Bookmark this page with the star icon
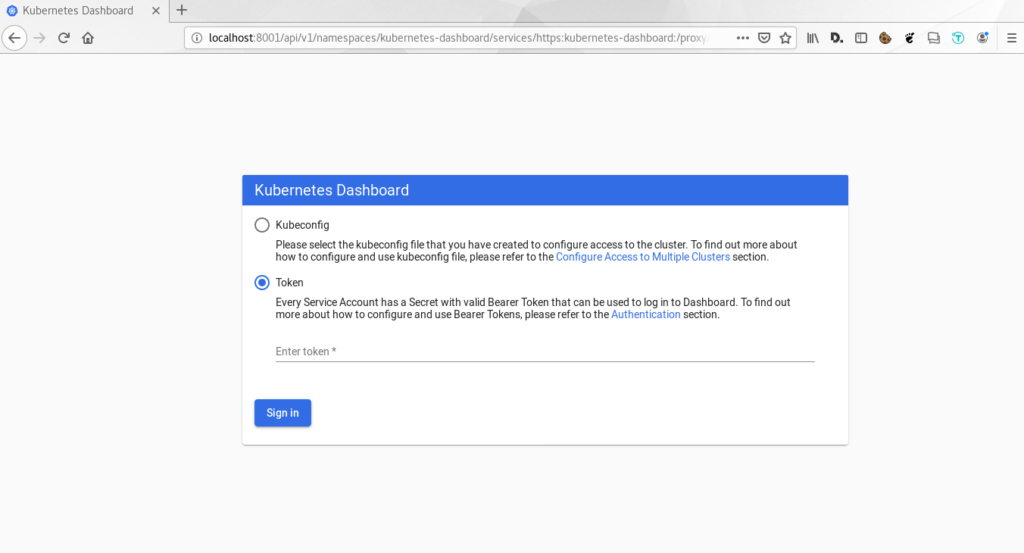This screenshot has width=1024, height=553. pos(785,38)
